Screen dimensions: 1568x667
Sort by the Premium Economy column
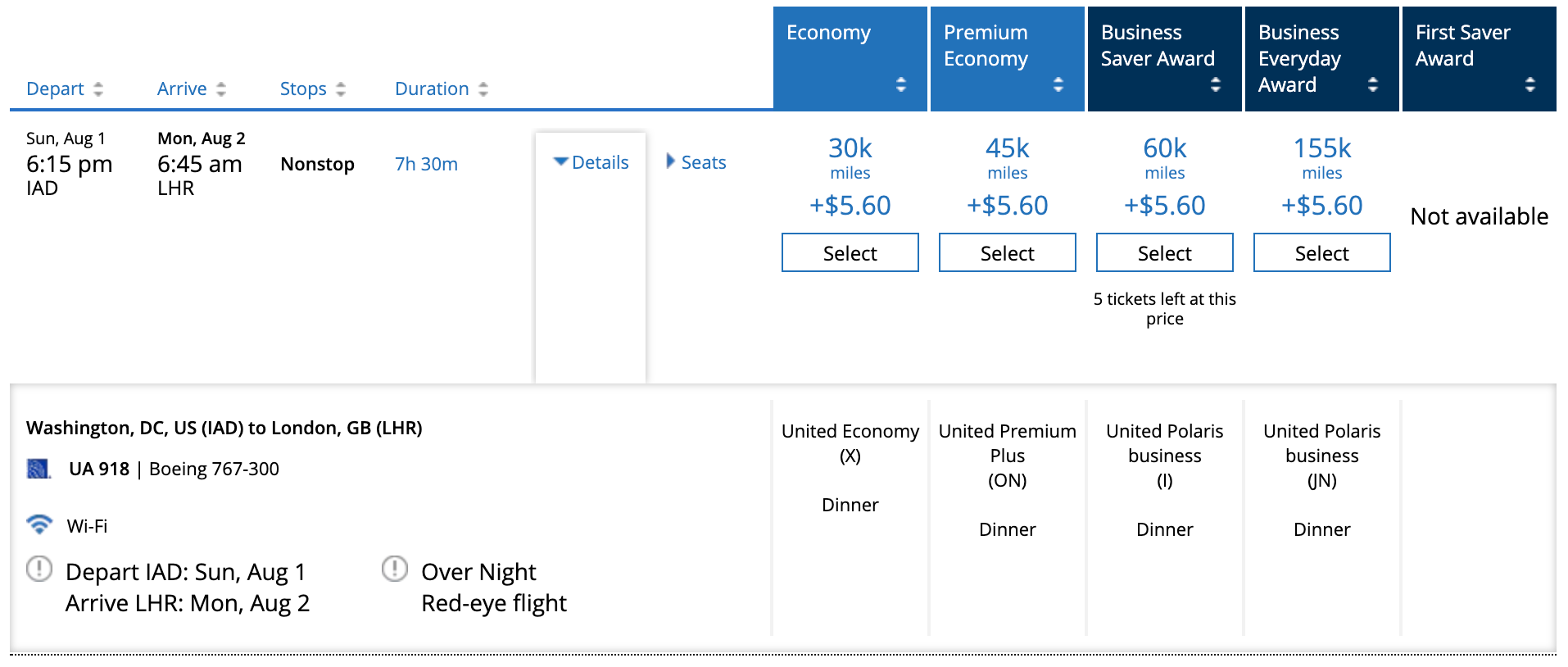[1057, 83]
